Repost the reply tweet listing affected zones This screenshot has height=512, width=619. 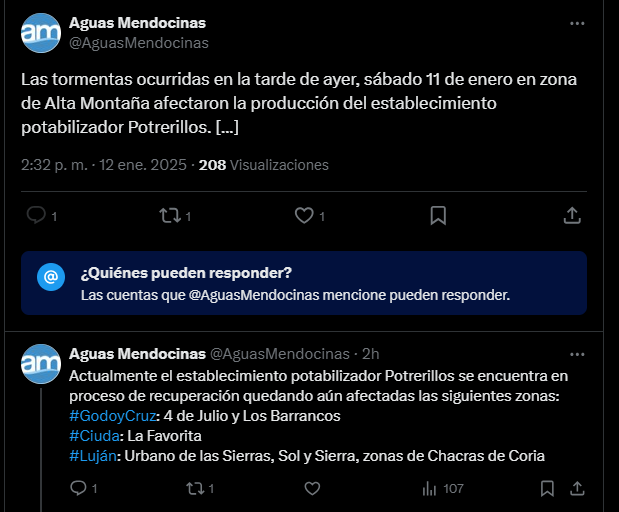click(195, 488)
